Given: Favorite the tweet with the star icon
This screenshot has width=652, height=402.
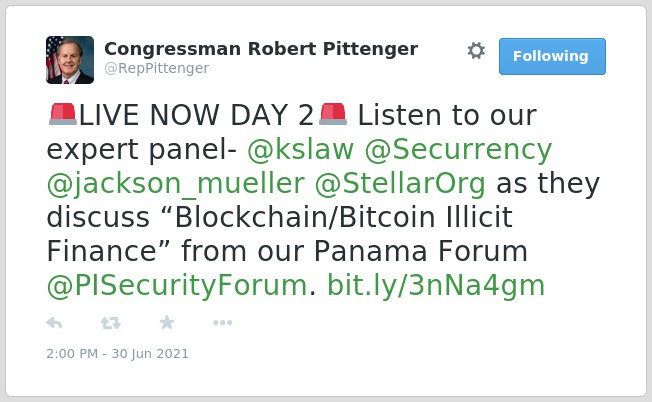Looking at the screenshot, I should click(x=167, y=322).
